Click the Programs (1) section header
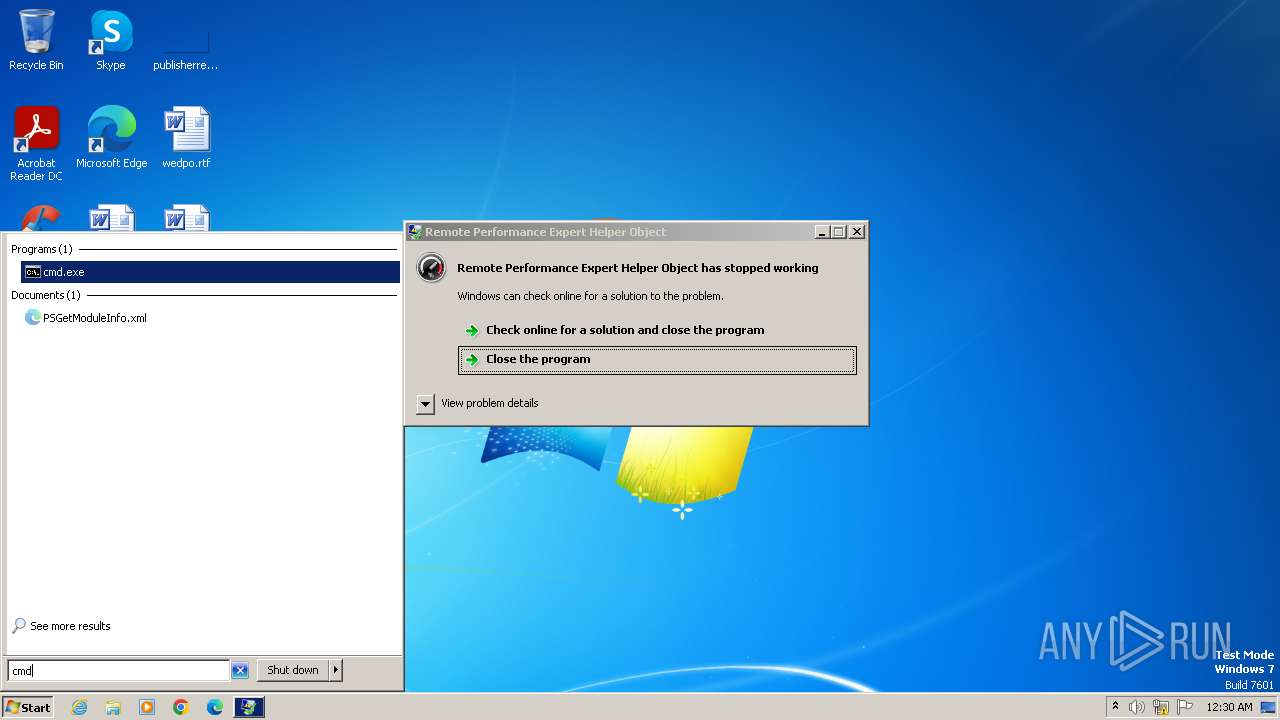 point(41,249)
